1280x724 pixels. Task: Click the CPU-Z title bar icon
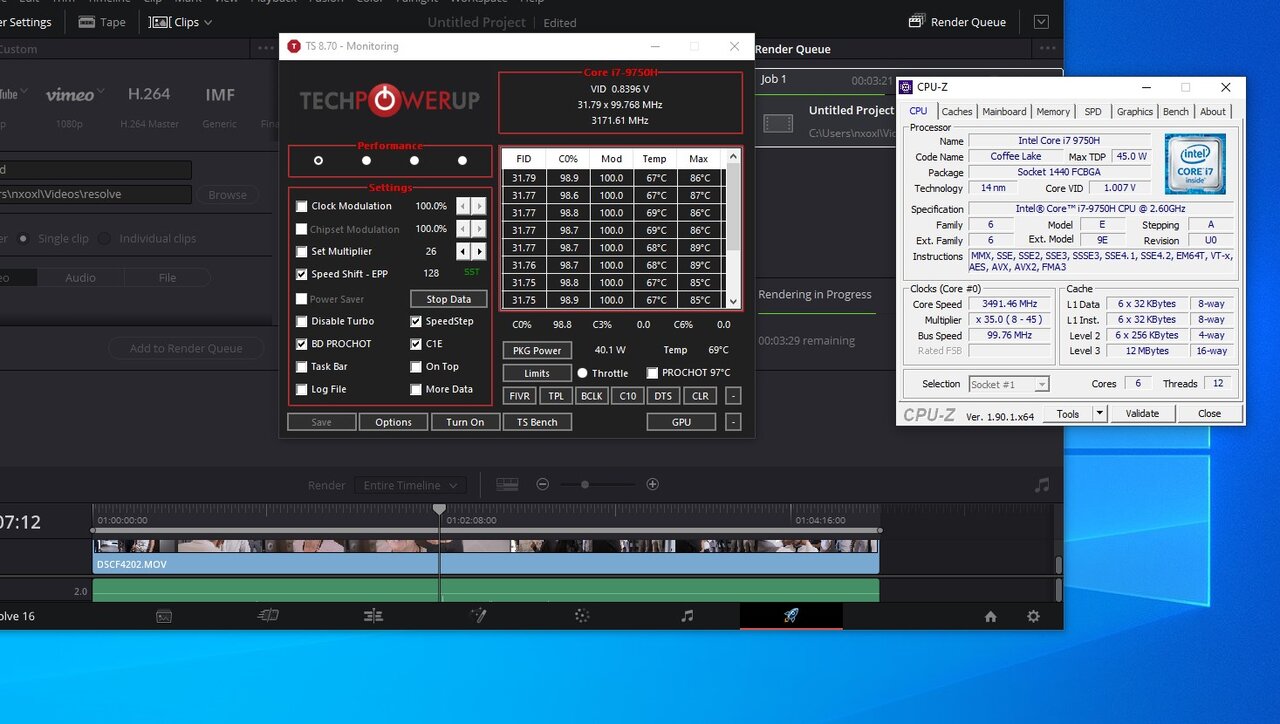[906, 87]
